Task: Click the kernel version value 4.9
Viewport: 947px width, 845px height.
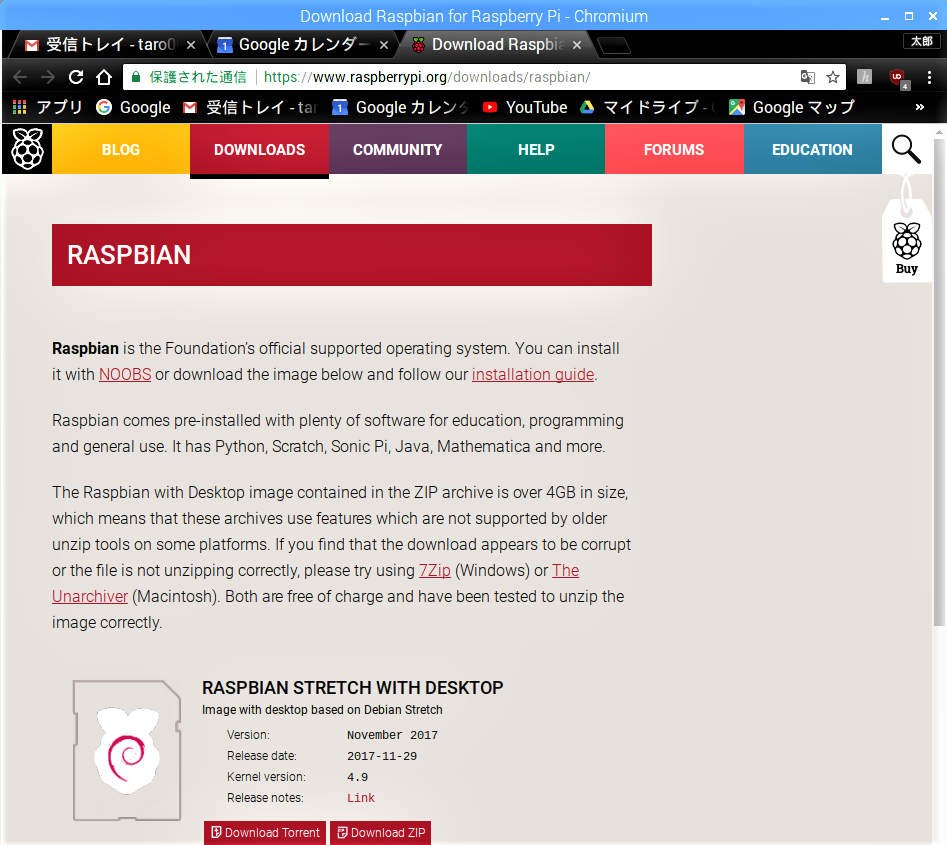Action: 358,777
